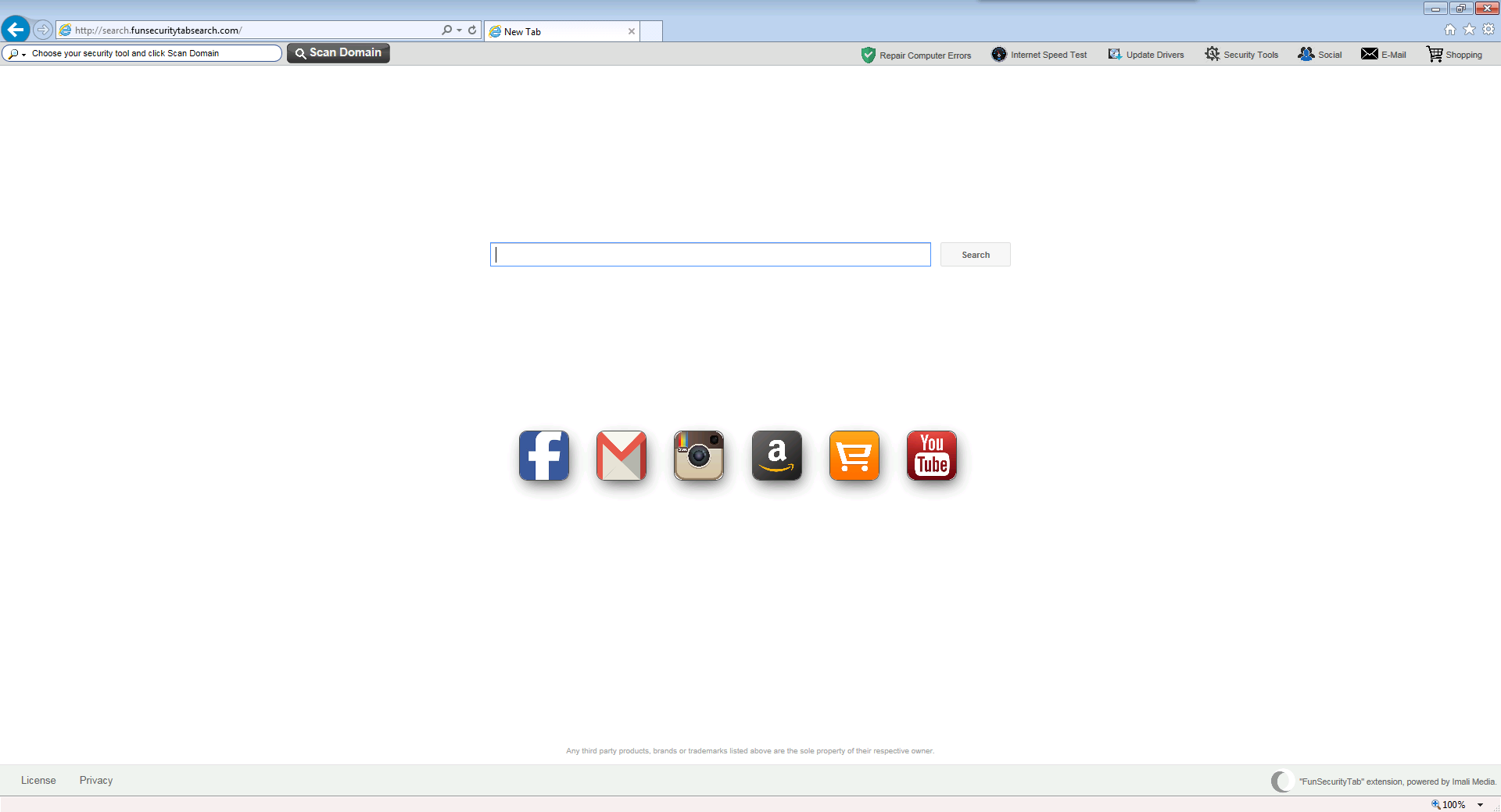Click the Repair Computer Errors text link
The width and height of the screenshot is (1501, 812).
[x=926, y=55]
